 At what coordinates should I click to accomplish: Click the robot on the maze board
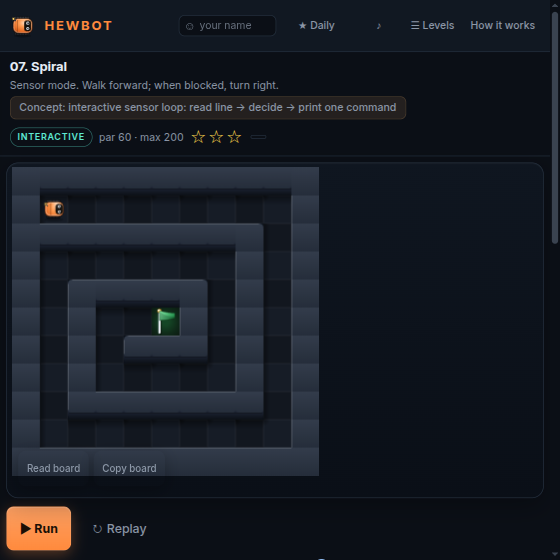coord(54,209)
